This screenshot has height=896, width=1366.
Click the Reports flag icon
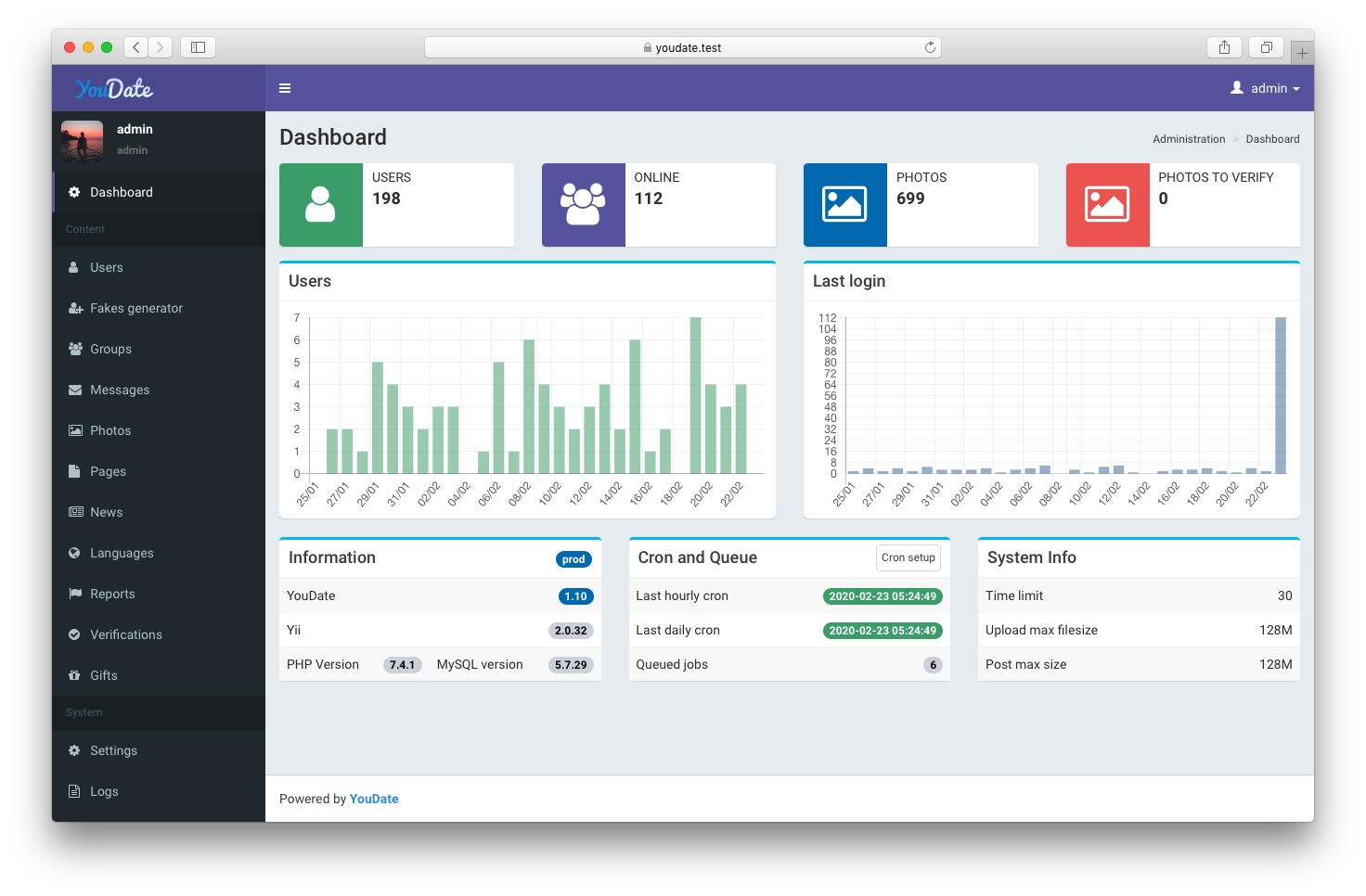tap(75, 594)
